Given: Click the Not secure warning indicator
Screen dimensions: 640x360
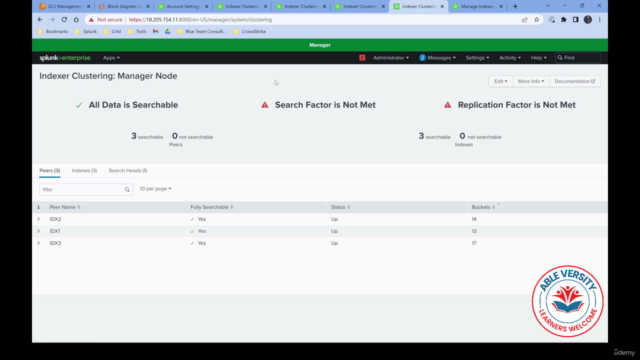Looking at the screenshot, I should click(106, 20).
